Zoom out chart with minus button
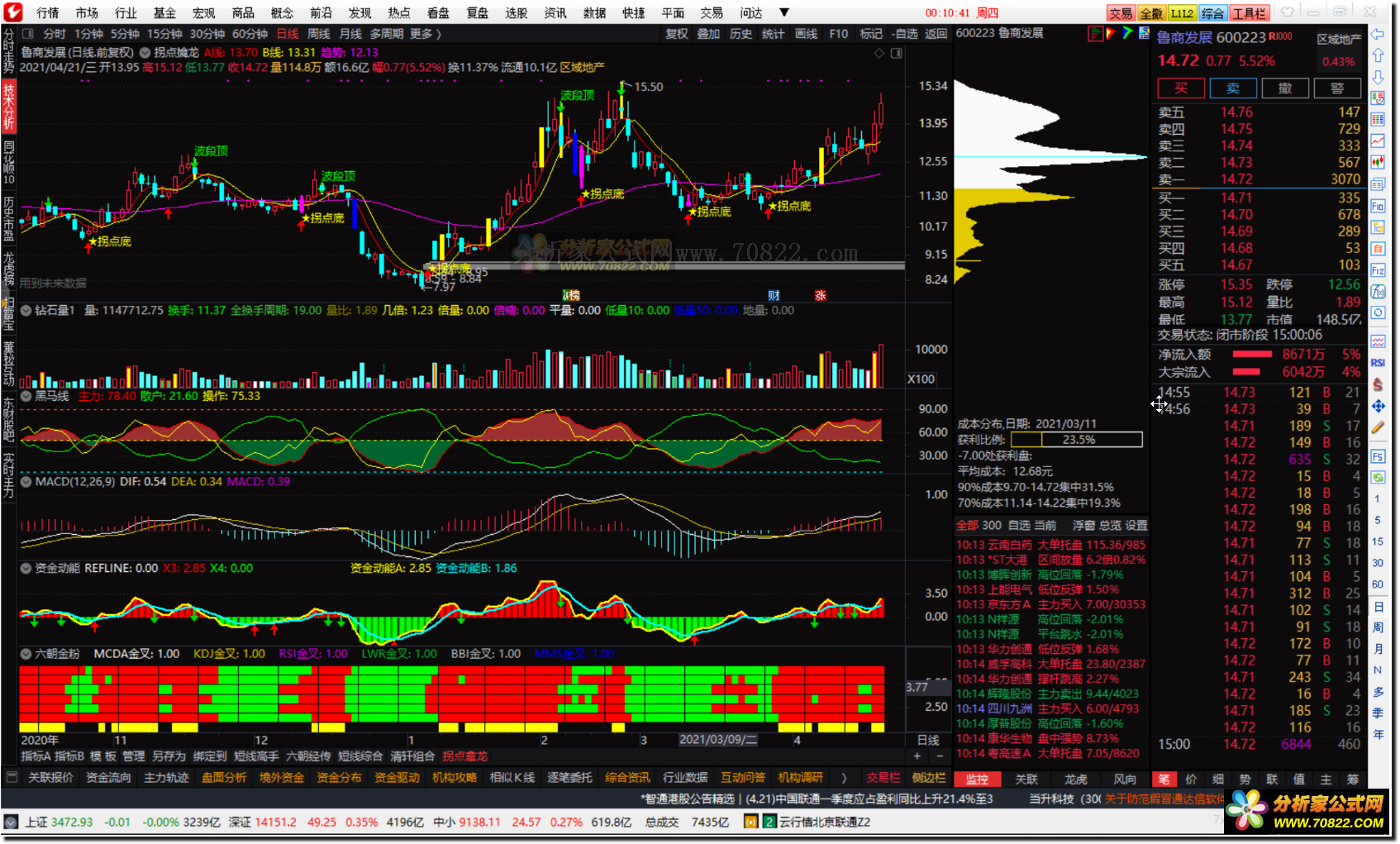The height and width of the screenshot is (844, 1400). pos(939,756)
